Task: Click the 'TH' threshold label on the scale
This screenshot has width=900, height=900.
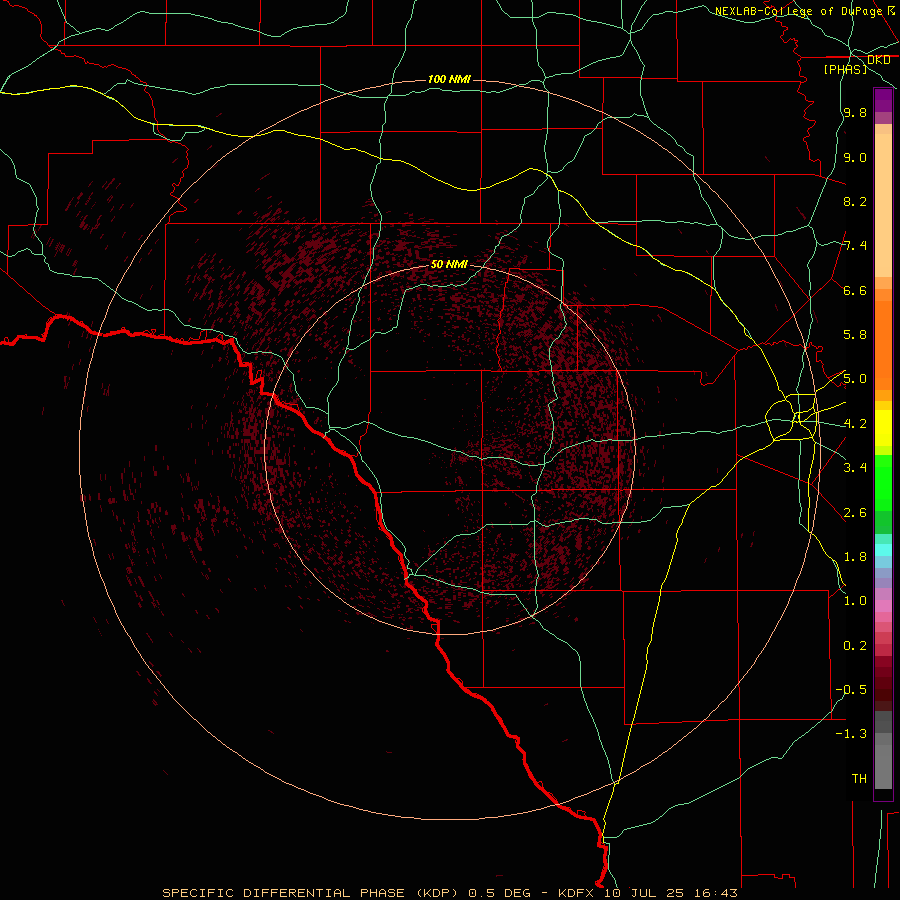Action: [x=859, y=779]
